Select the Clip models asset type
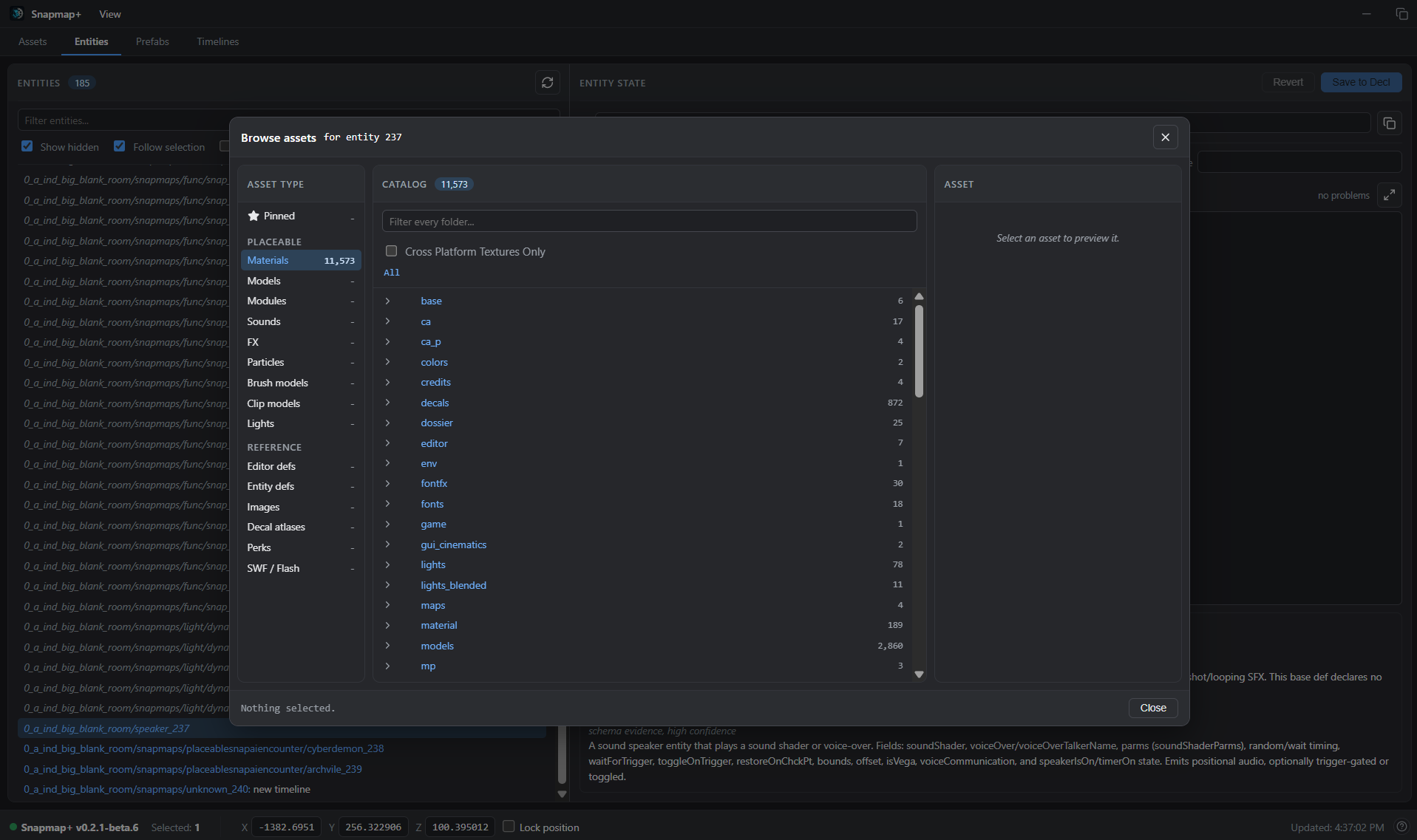This screenshot has width=1417, height=840. click(301, 403)
